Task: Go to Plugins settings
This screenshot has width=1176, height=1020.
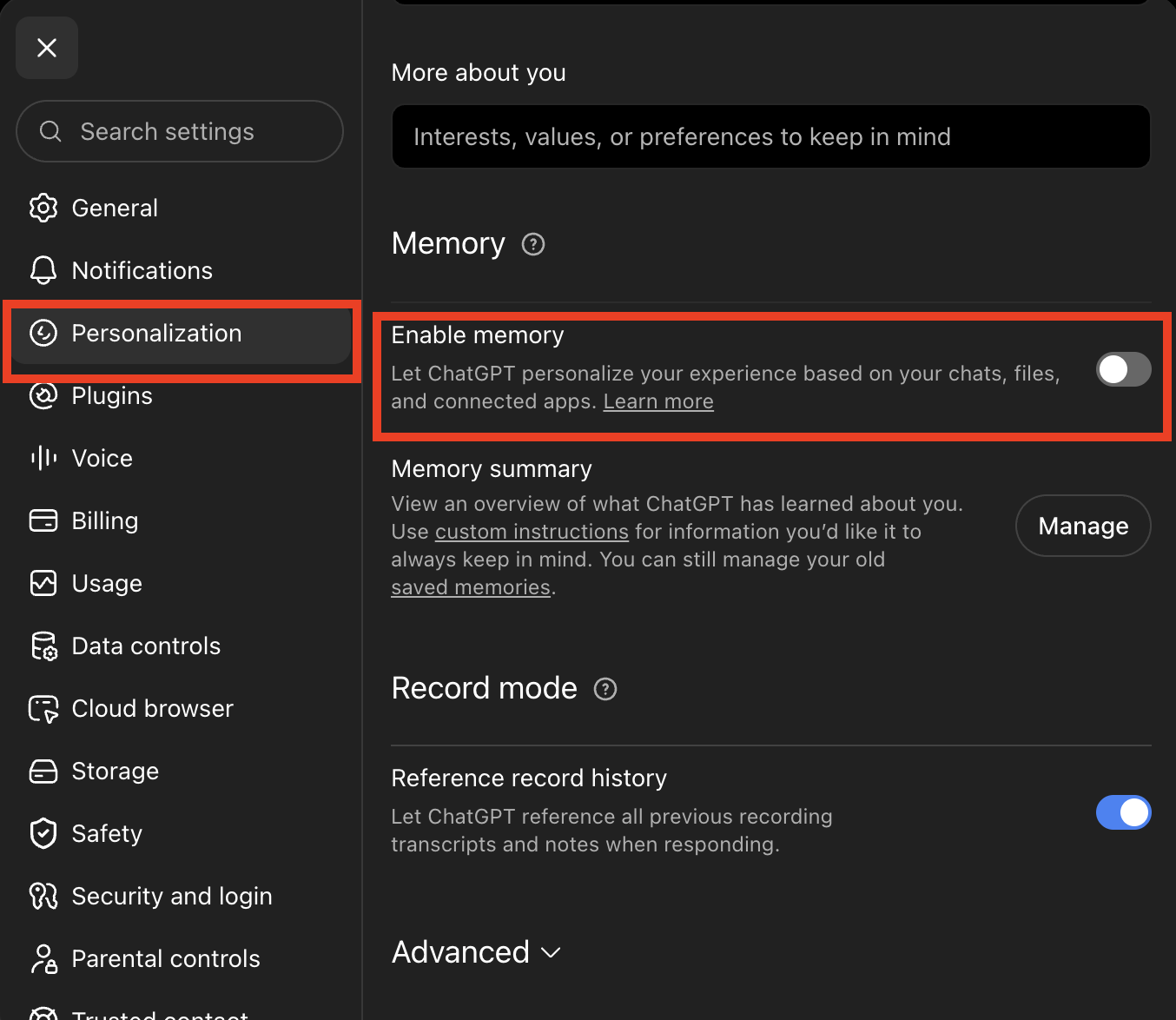Action: pyautogui.click(x=181, y=395)
